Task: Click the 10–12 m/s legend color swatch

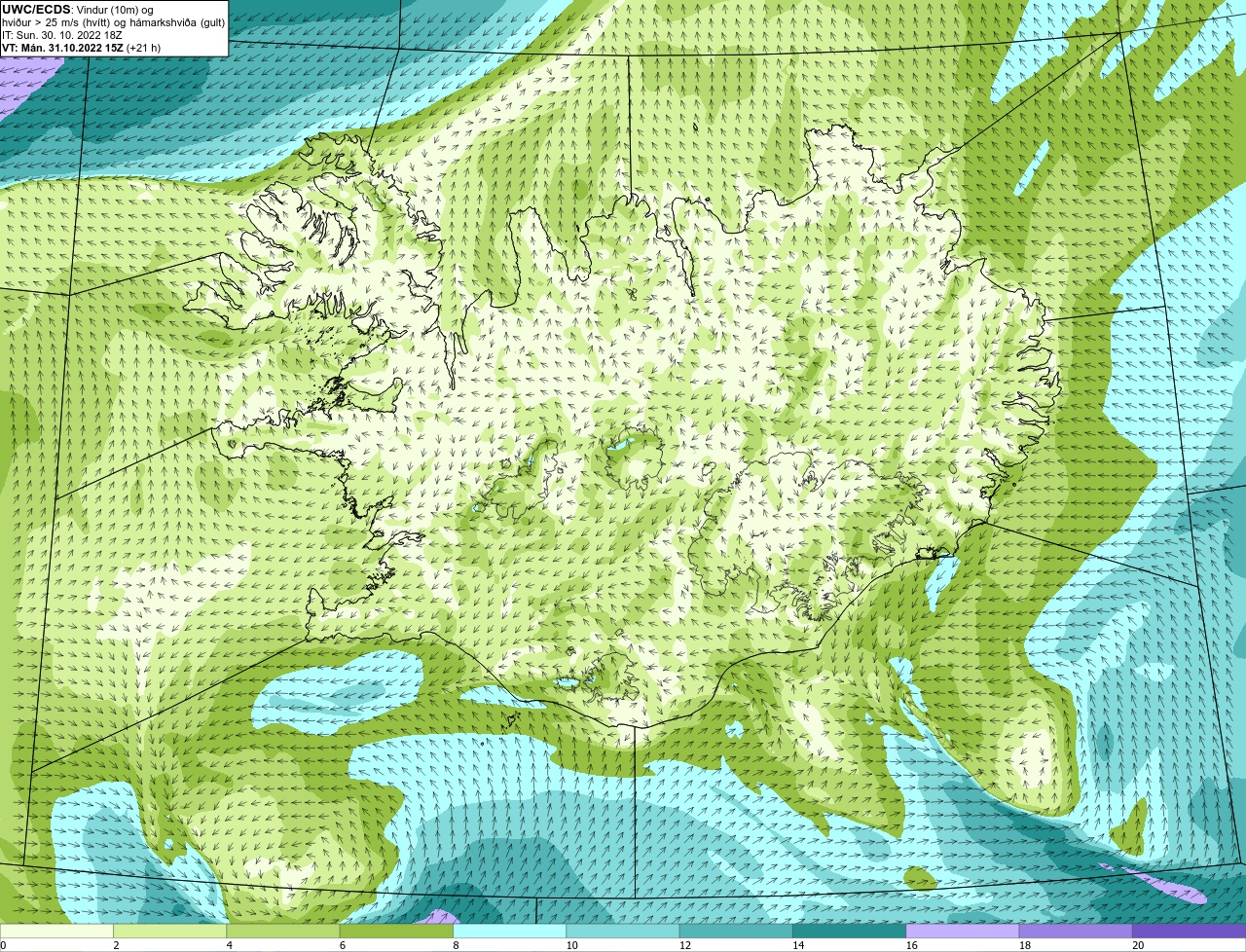Action: click(623, 932)
